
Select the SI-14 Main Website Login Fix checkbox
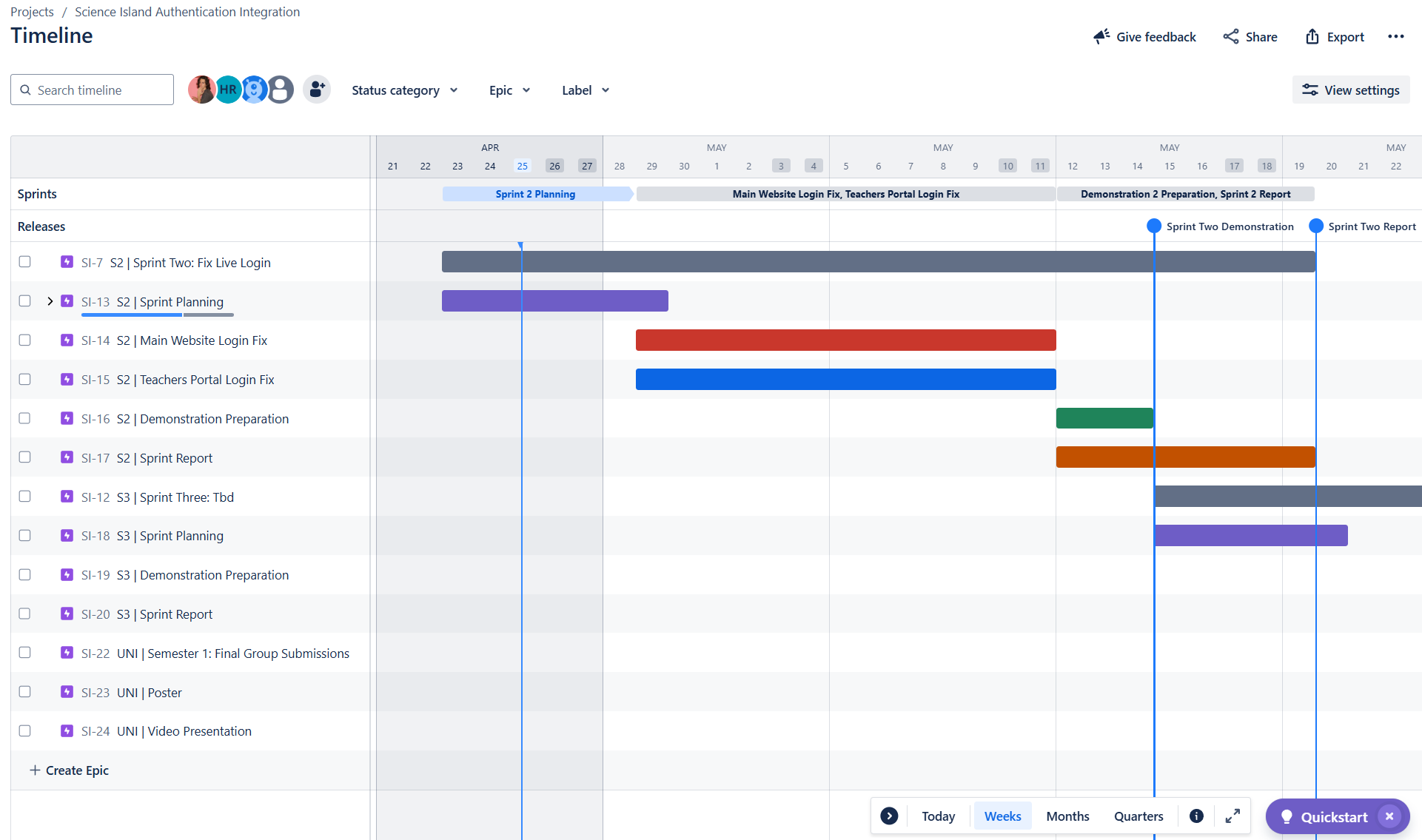point(25,340)
